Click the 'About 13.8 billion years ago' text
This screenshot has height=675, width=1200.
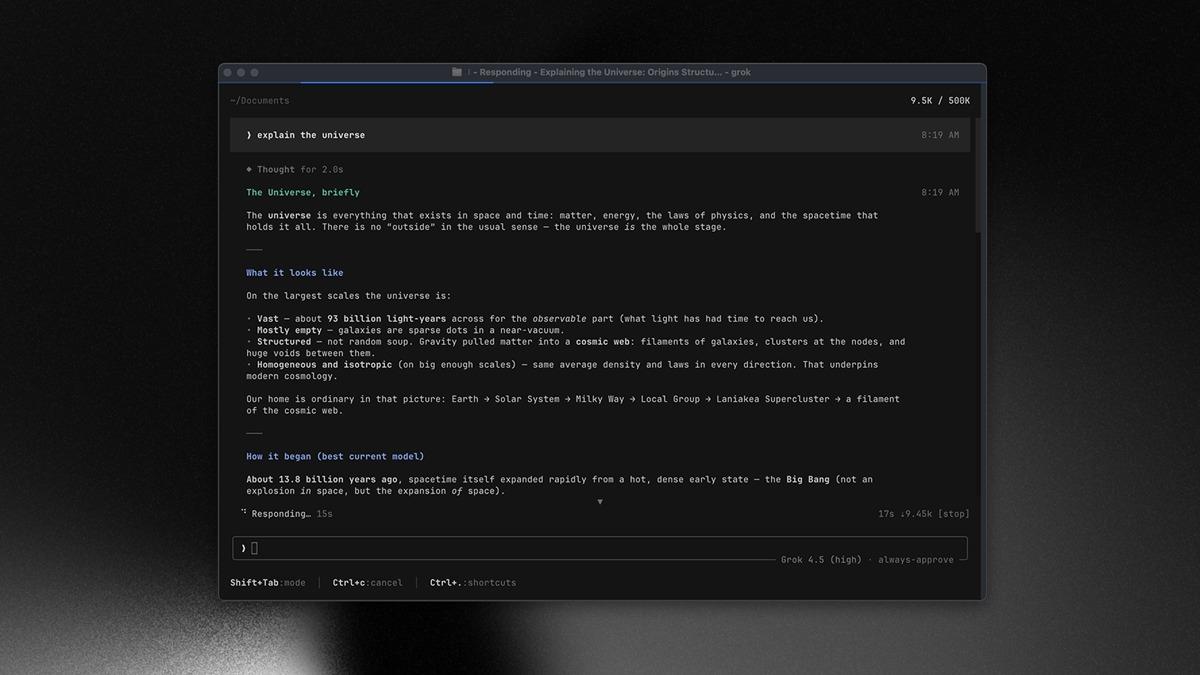(x=322, y=480)
